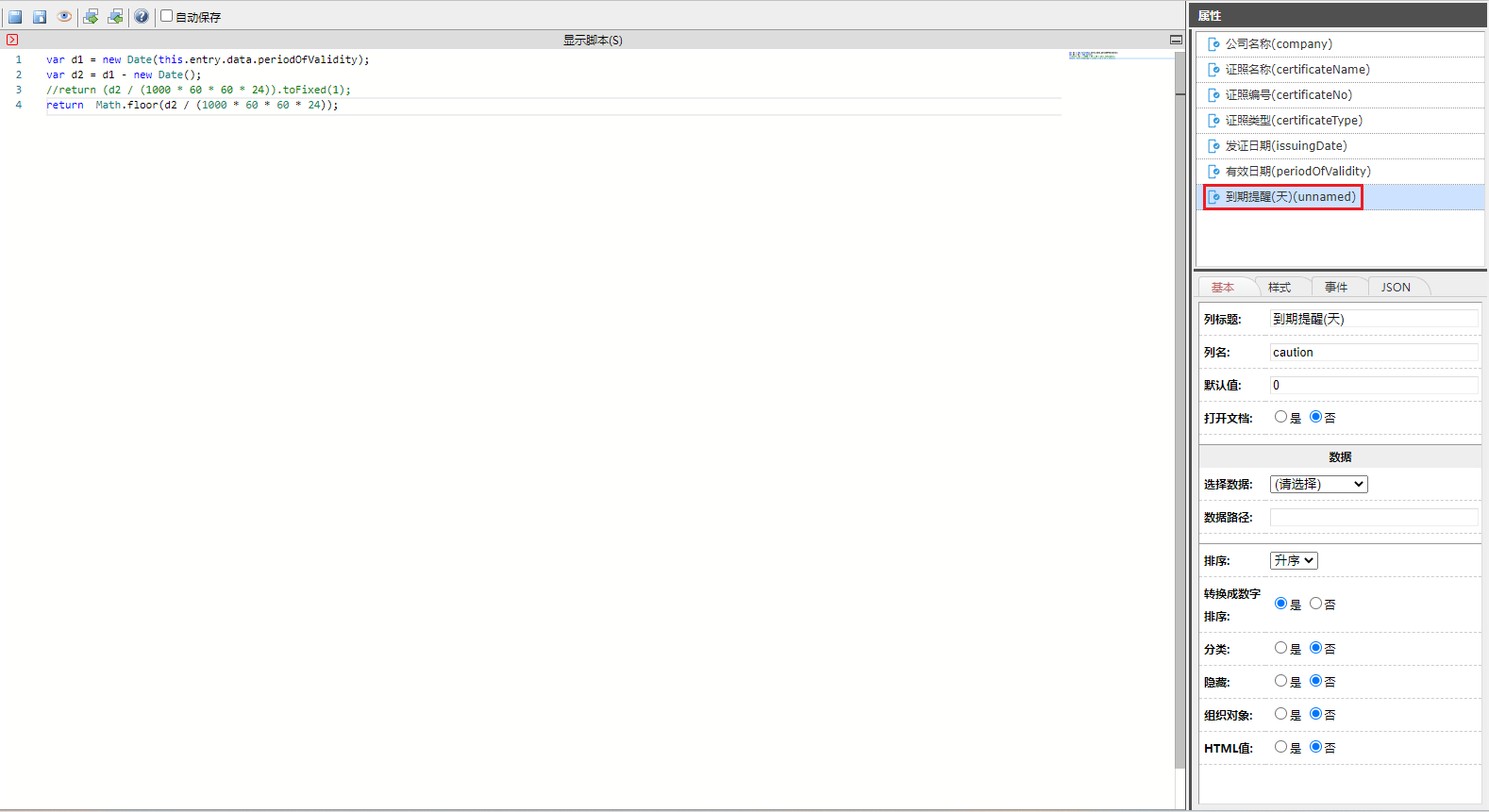Click the 列标题 input field
The image size is (1489, 812).
[1374, 319]
